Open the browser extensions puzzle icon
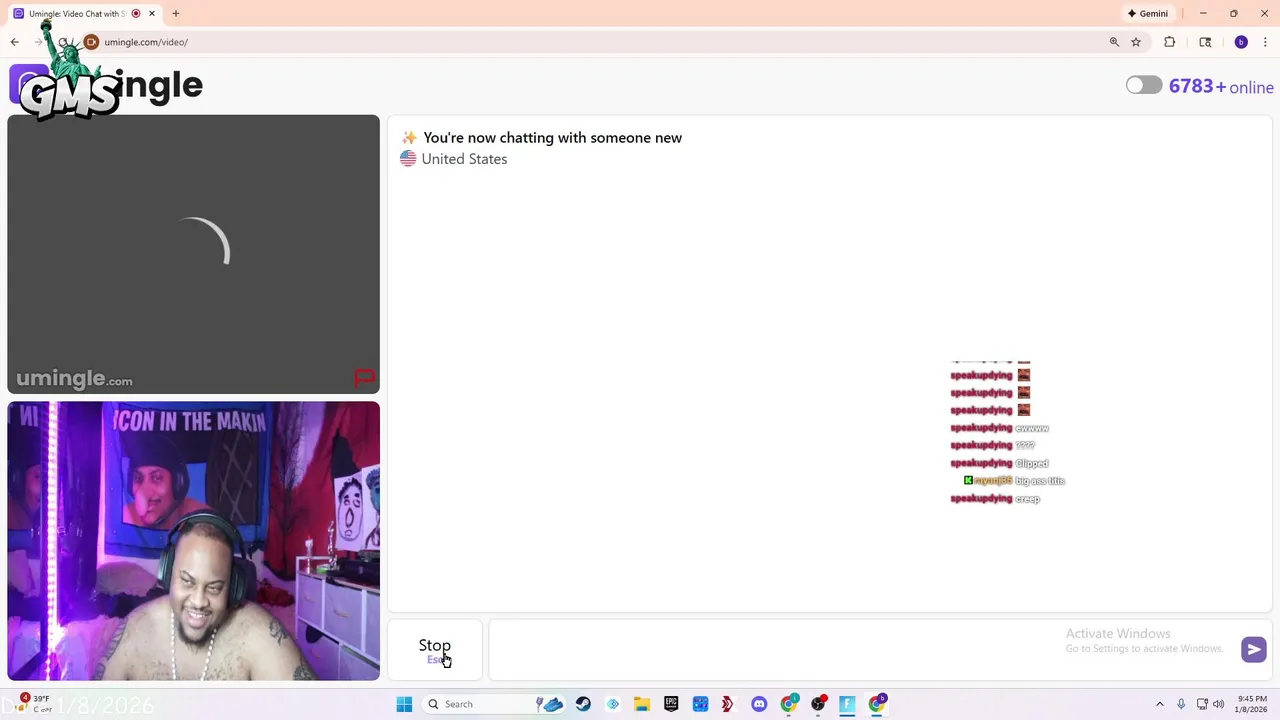Screen dimensions: 1280x720 (1169, 42)
